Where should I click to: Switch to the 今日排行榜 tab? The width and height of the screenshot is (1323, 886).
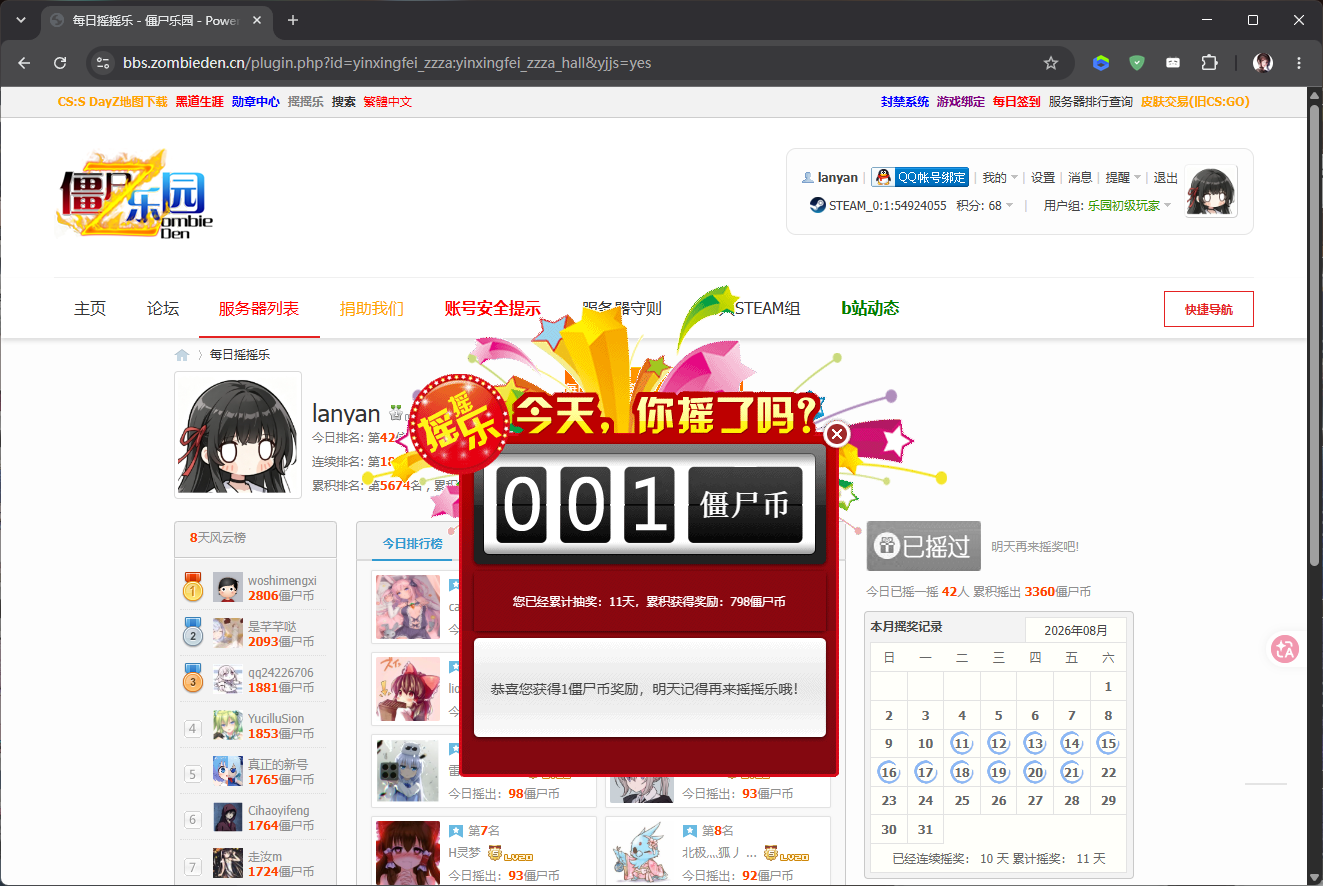[412, 543]
